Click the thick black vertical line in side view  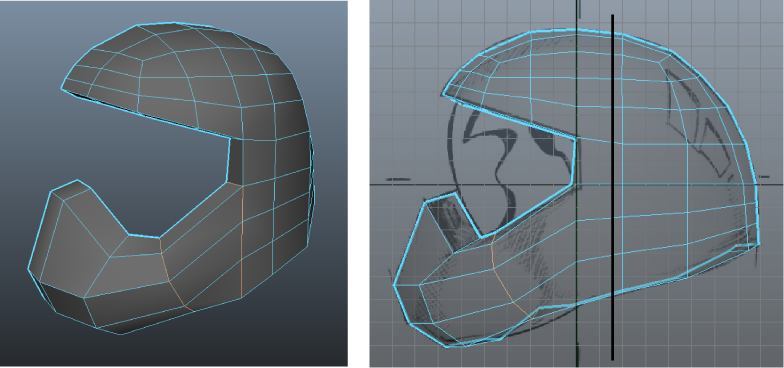[x=612, y=187]
